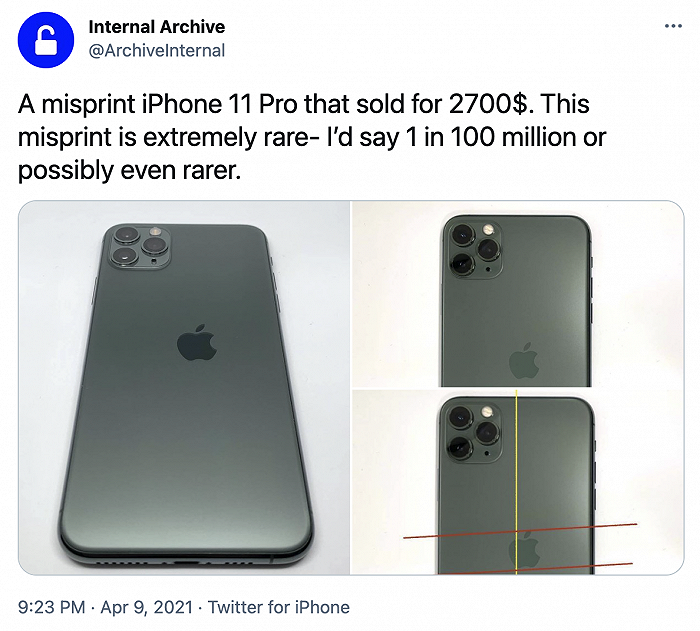Open the Twitter for iPhone source link
This screenshot has height=631, width=700.
click(279, 607)
